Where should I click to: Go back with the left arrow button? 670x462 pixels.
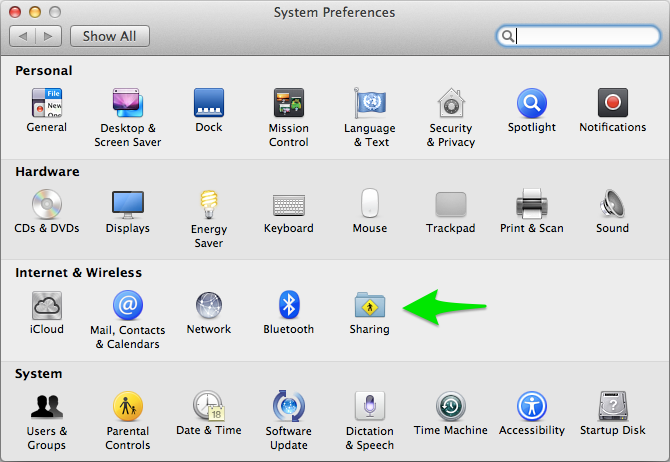point(23,36)
